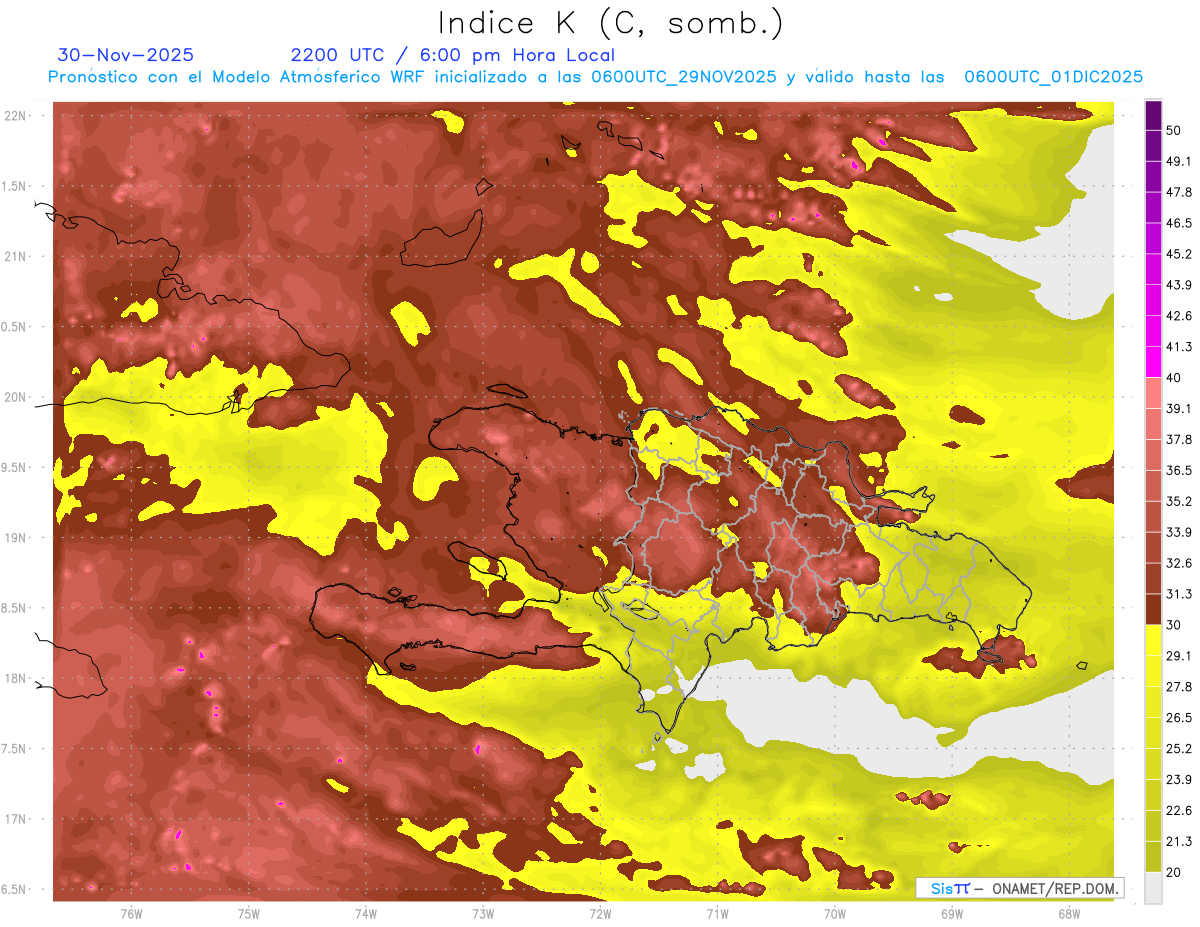Click the 76W longitude axis label
Viewport: 1200px width, 927px height.
click(x=131, y=913)
